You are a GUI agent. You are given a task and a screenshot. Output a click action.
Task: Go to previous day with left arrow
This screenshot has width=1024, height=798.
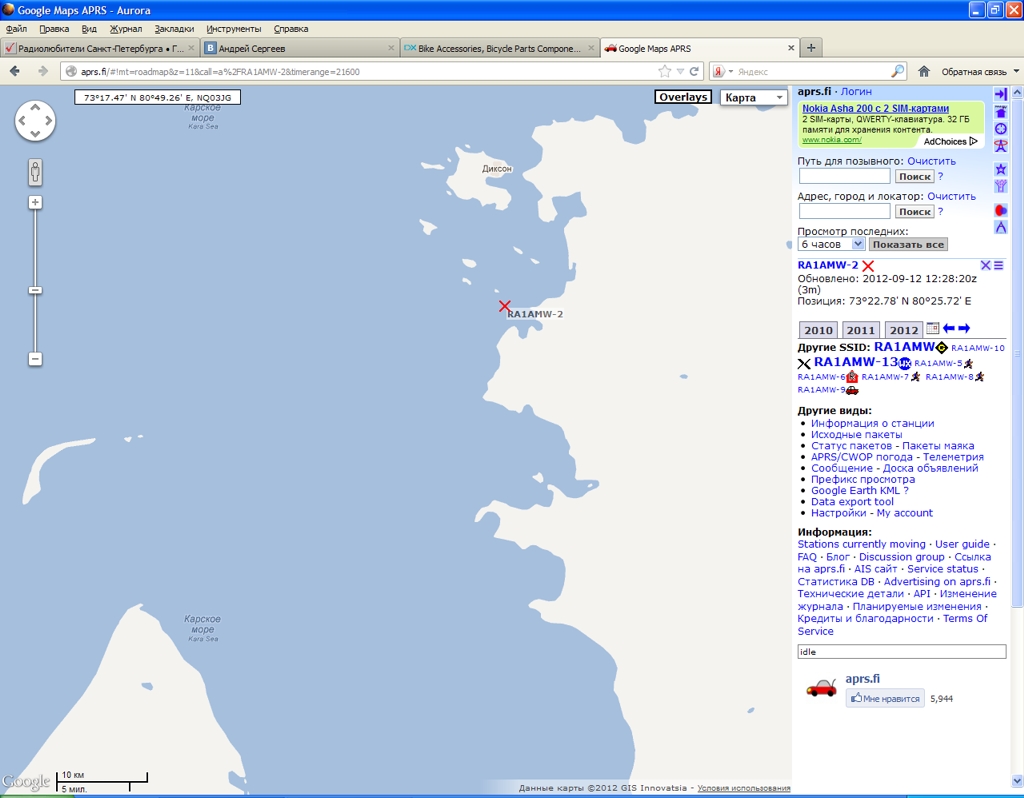click(949, 328)
